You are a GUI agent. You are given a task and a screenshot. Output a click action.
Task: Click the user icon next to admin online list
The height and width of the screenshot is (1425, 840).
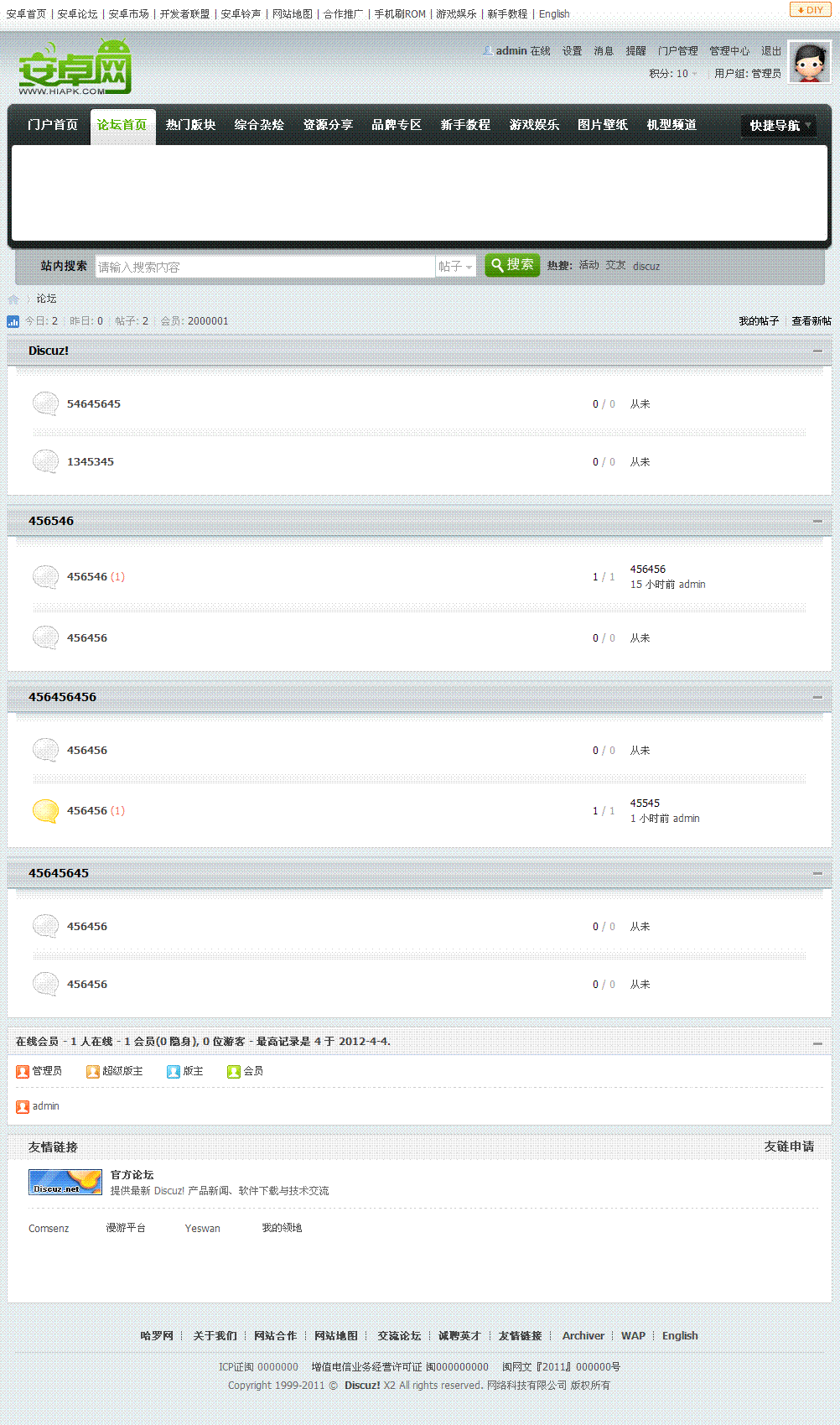23,1107
